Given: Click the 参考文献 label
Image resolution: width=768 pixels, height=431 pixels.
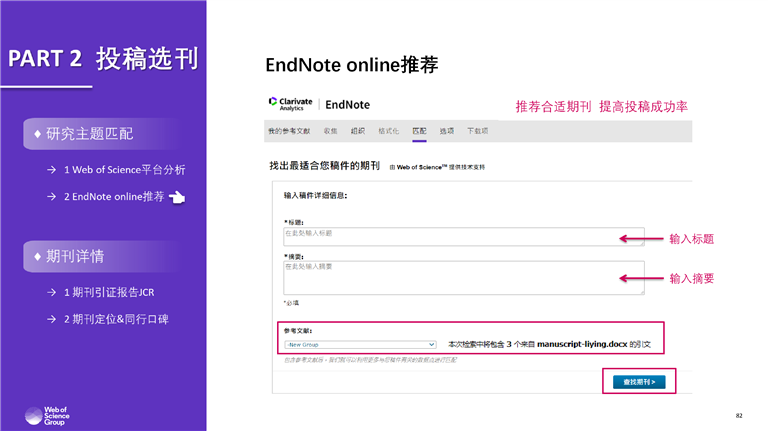Looking at the screenshot, I should (298, 331).
